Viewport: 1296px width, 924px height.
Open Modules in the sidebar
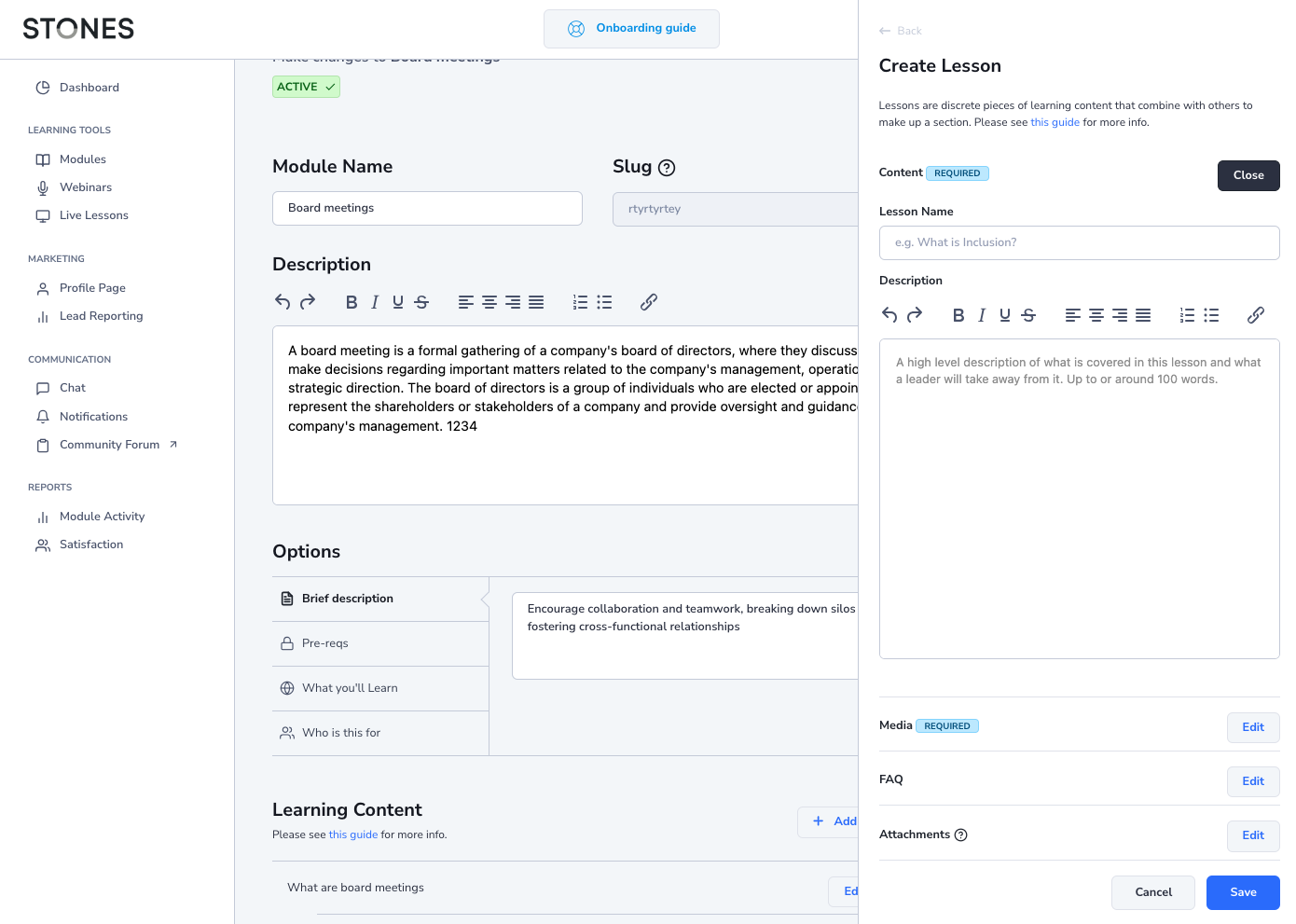pyautogui.click(x=82, y=159)
